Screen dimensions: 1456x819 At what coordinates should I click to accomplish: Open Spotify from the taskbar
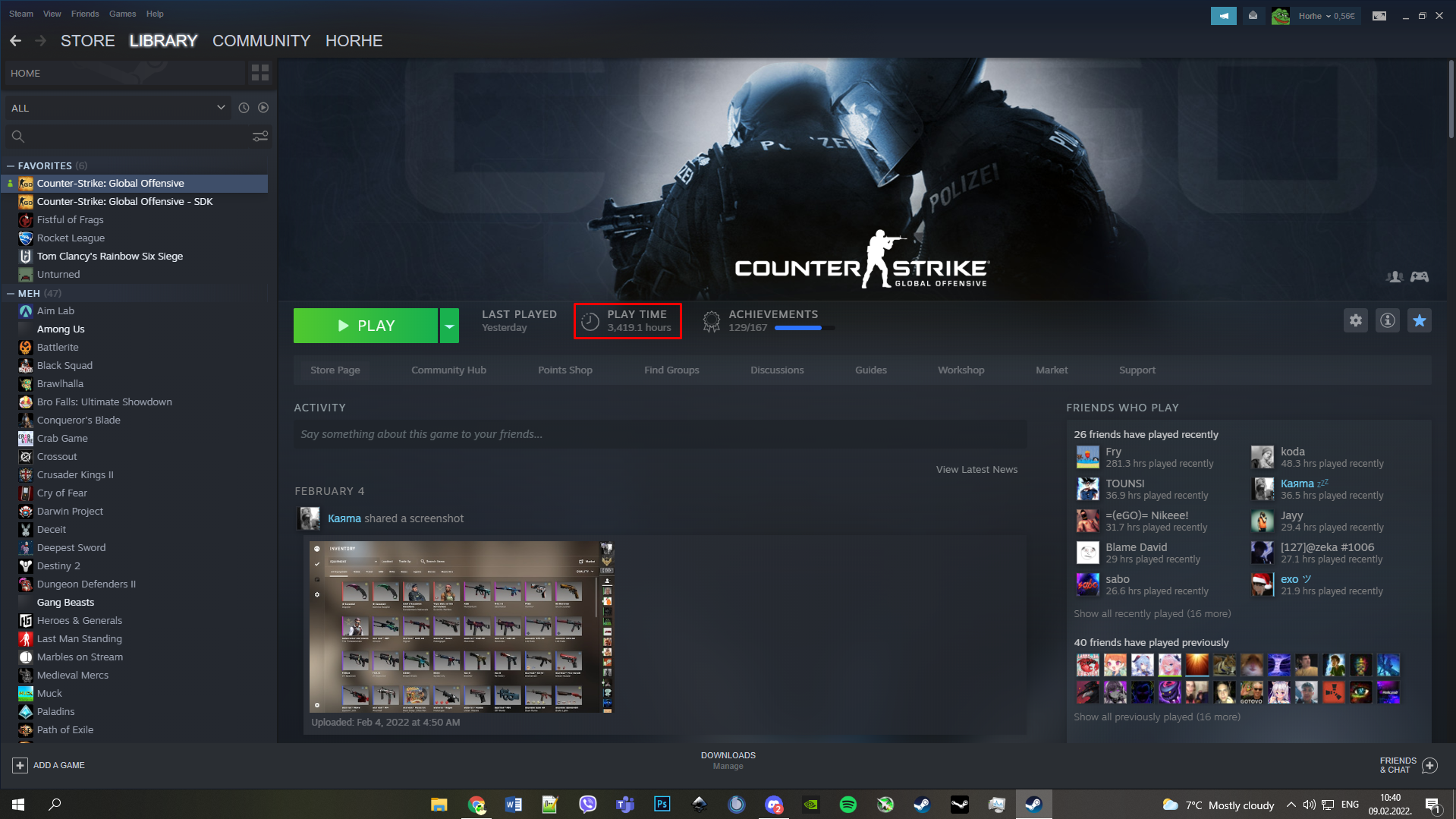(848, 805)
